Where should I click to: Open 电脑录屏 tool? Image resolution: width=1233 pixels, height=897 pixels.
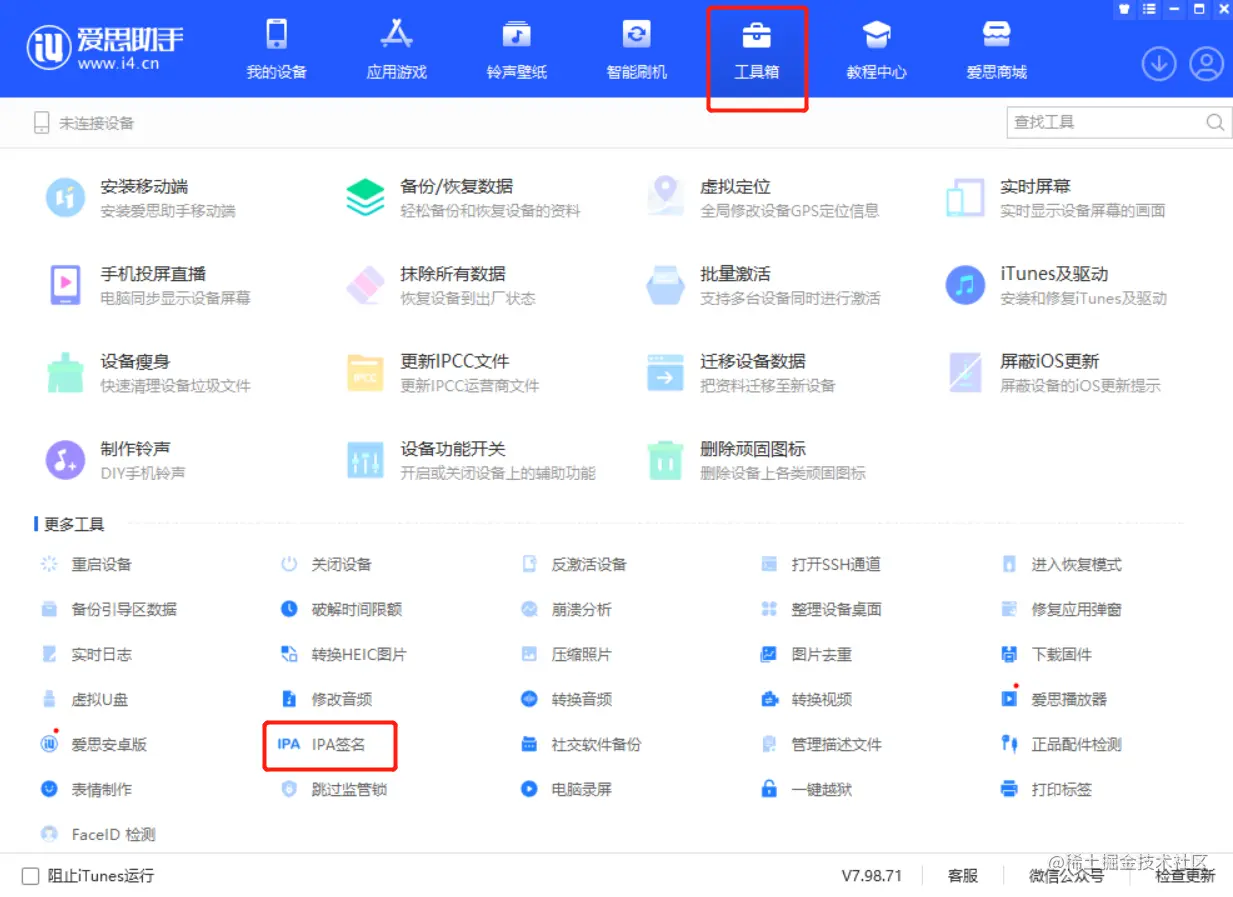pos(566,789)
